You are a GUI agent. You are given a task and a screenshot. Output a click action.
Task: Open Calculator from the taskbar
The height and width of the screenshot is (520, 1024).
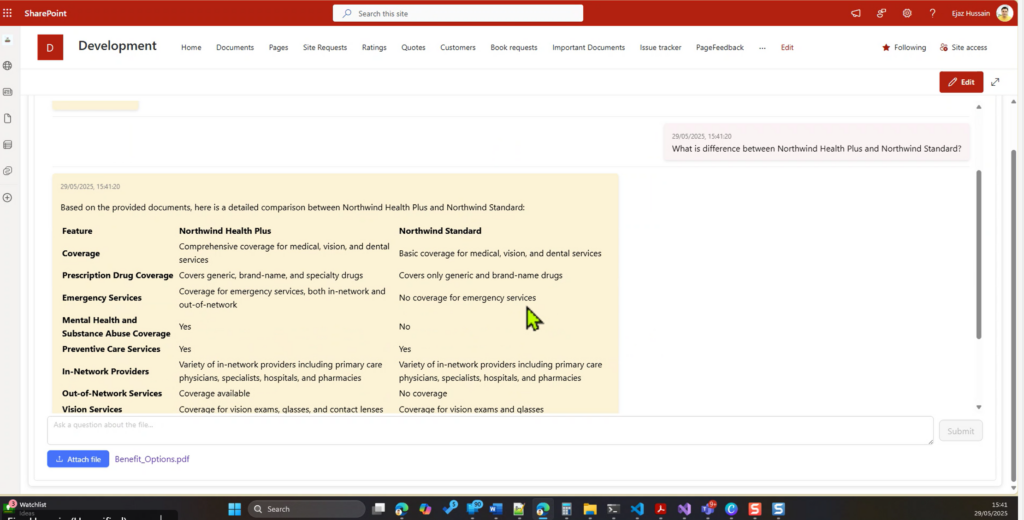566,509
